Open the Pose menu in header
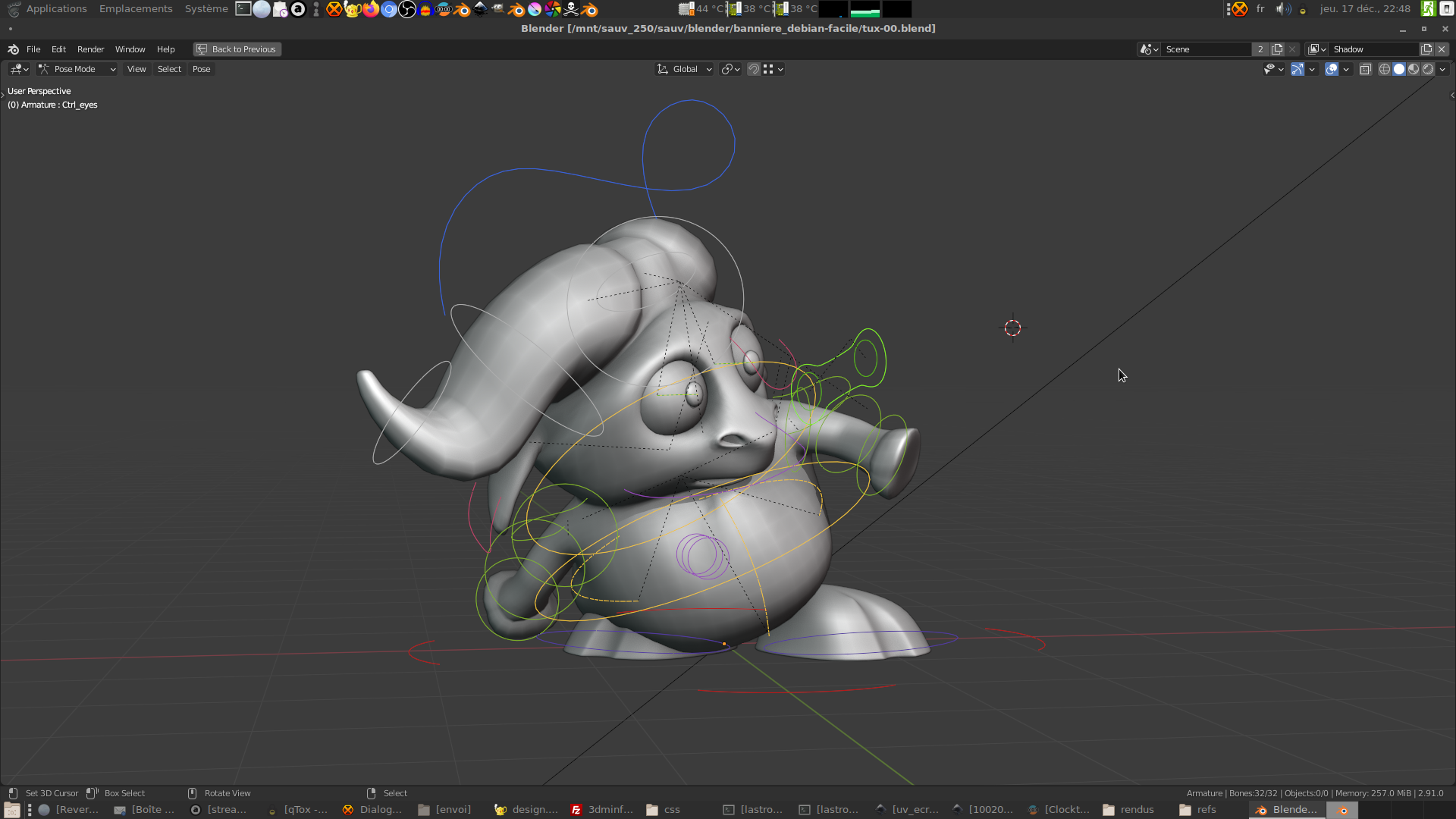Image resolution: width=1456 pixels, height=819 pixels. tap(201, 69)
